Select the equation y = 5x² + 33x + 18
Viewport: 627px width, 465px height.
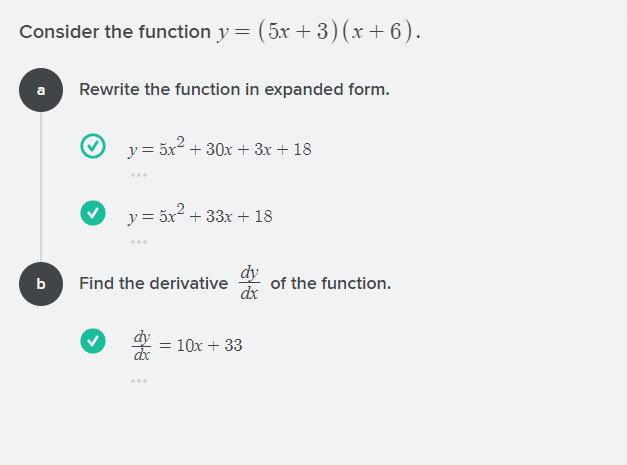click(x=200, y=216)
